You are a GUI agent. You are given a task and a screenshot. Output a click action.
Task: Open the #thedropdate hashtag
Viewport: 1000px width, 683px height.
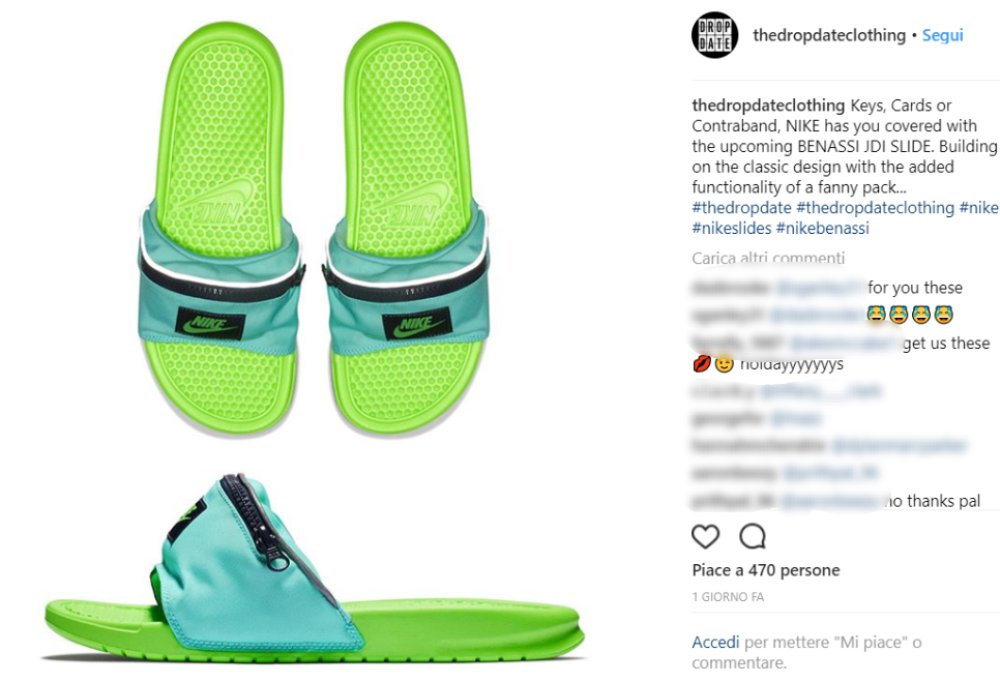click(x=742, y=208)
